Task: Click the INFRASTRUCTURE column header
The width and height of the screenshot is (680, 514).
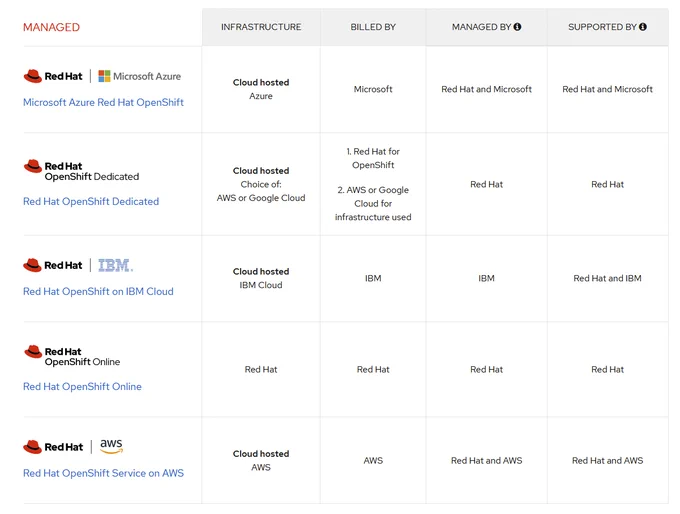Action: click(261, 27)
